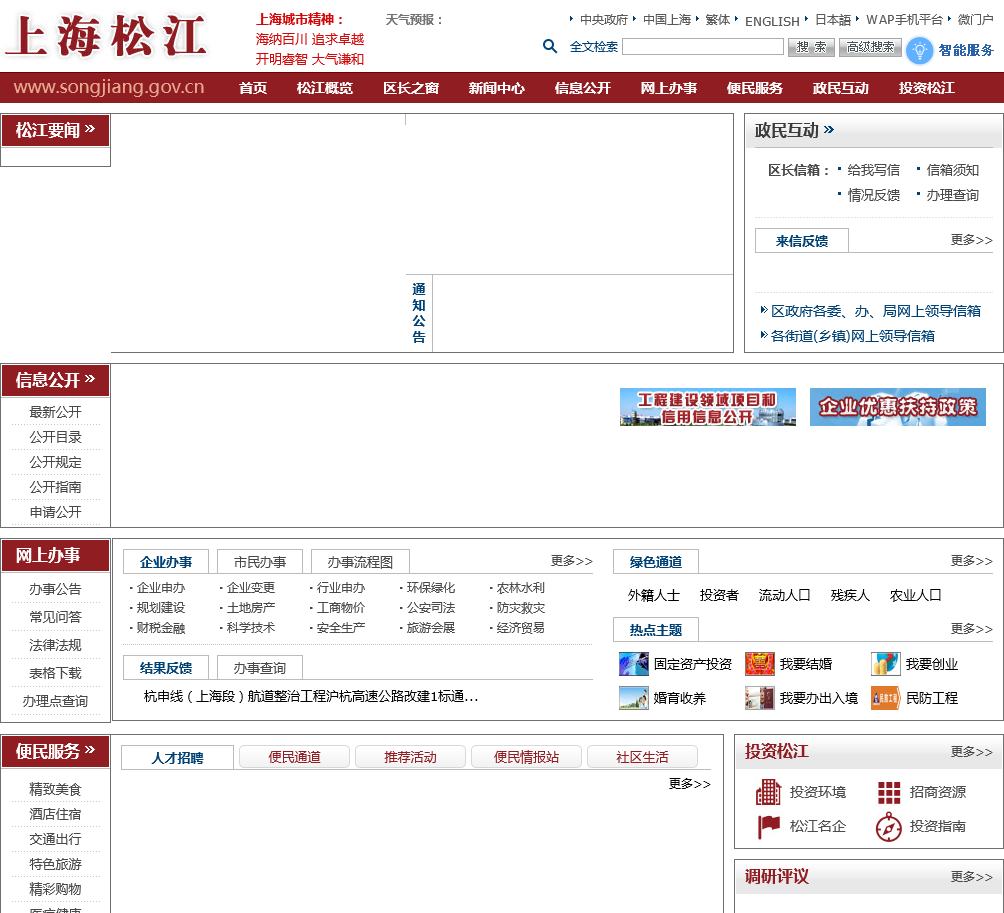The width and height of the screenshot is (1004, 913).
Task: Open 最新公开 in the sidebar
Action: (x=56, y=412)
